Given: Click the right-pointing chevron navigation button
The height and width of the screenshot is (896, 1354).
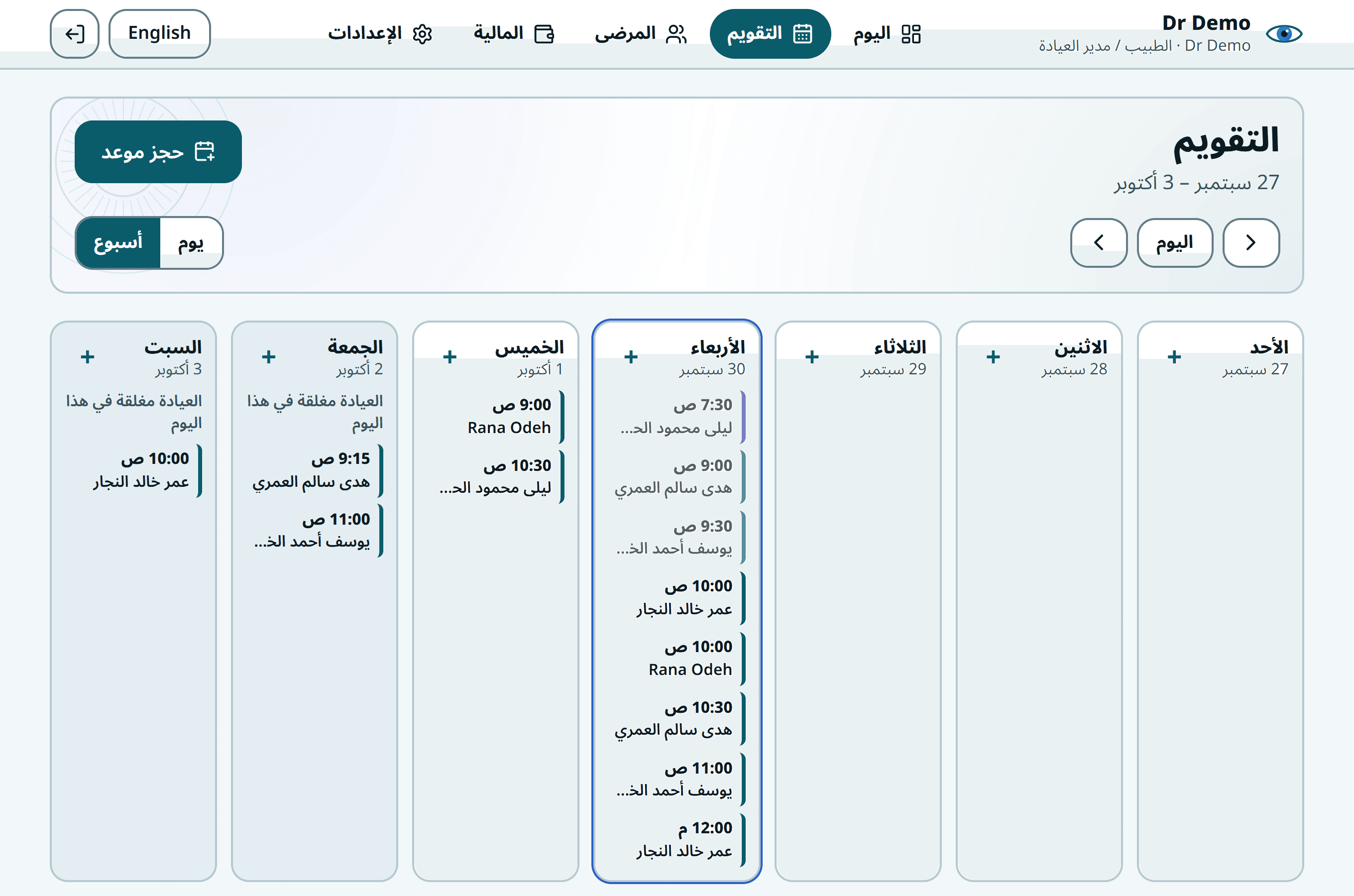Looking at the screenshot, I should pyautogui.click(x=1250, y=242).
